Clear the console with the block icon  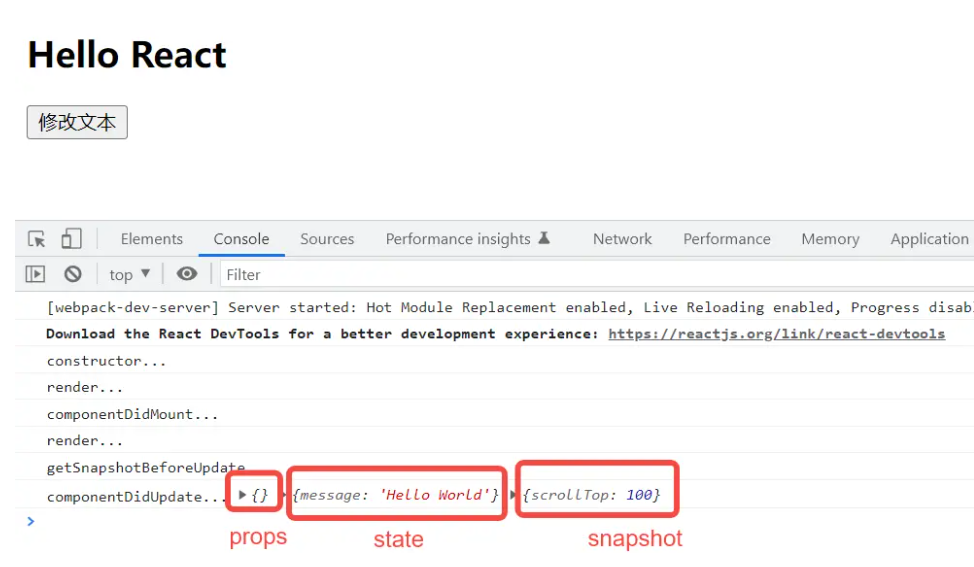tap(73, 274)
